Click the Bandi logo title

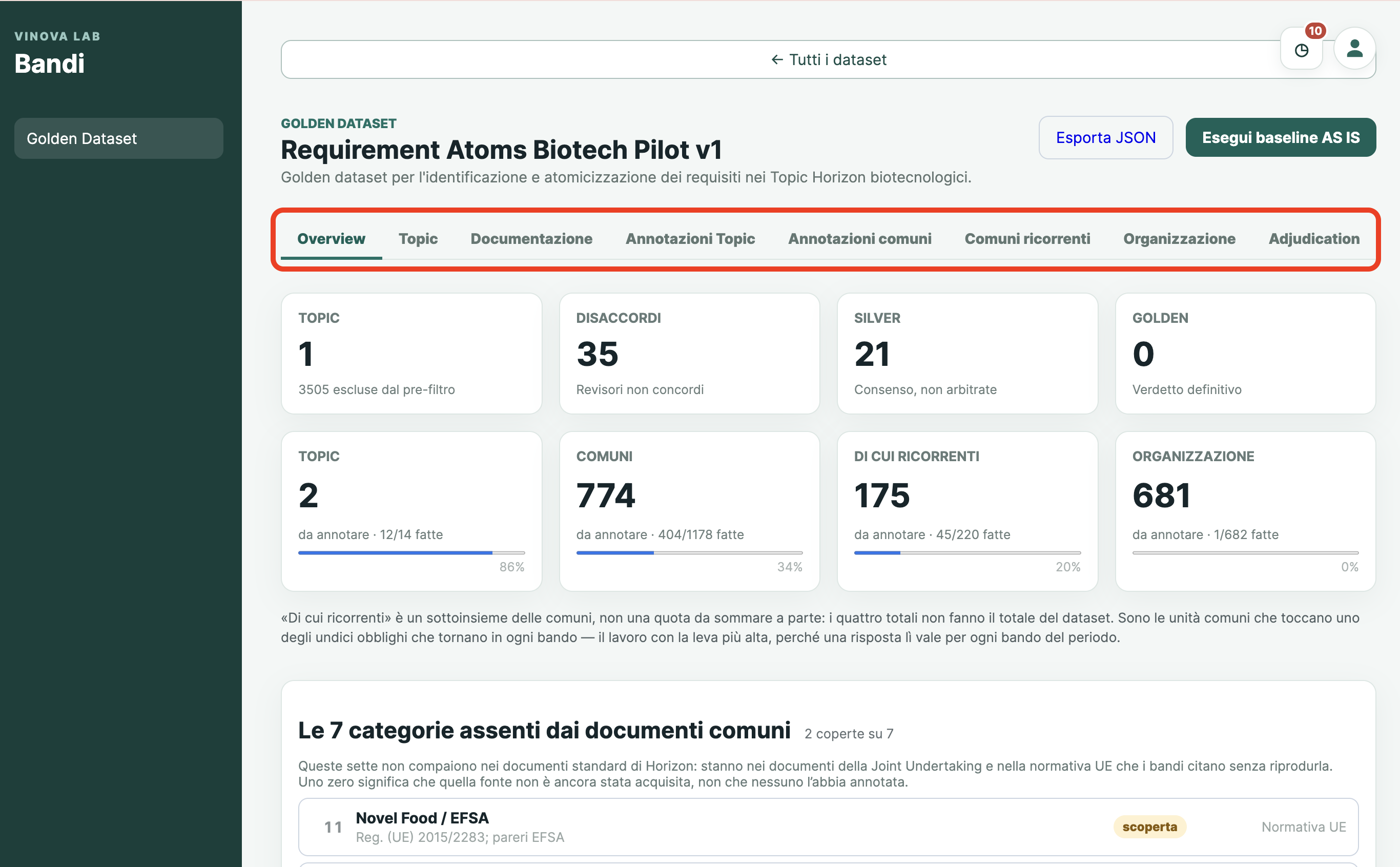coord(49,63)
